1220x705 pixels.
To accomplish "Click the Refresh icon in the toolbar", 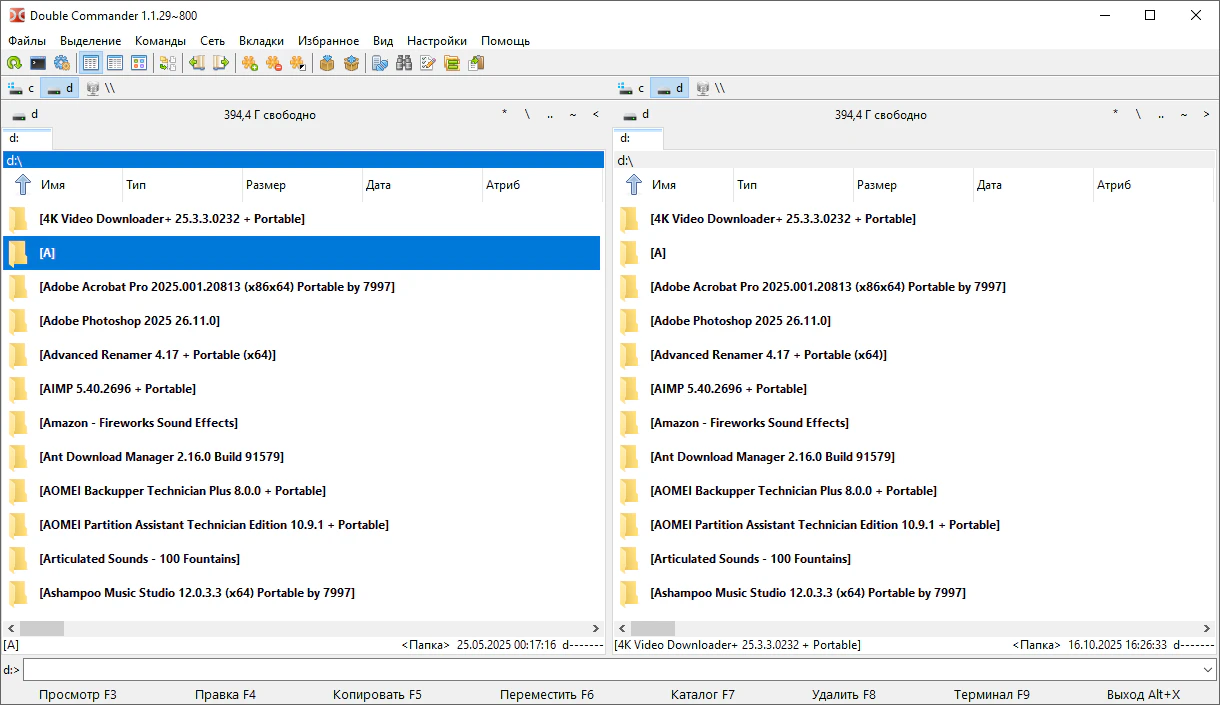I will 14,63.
